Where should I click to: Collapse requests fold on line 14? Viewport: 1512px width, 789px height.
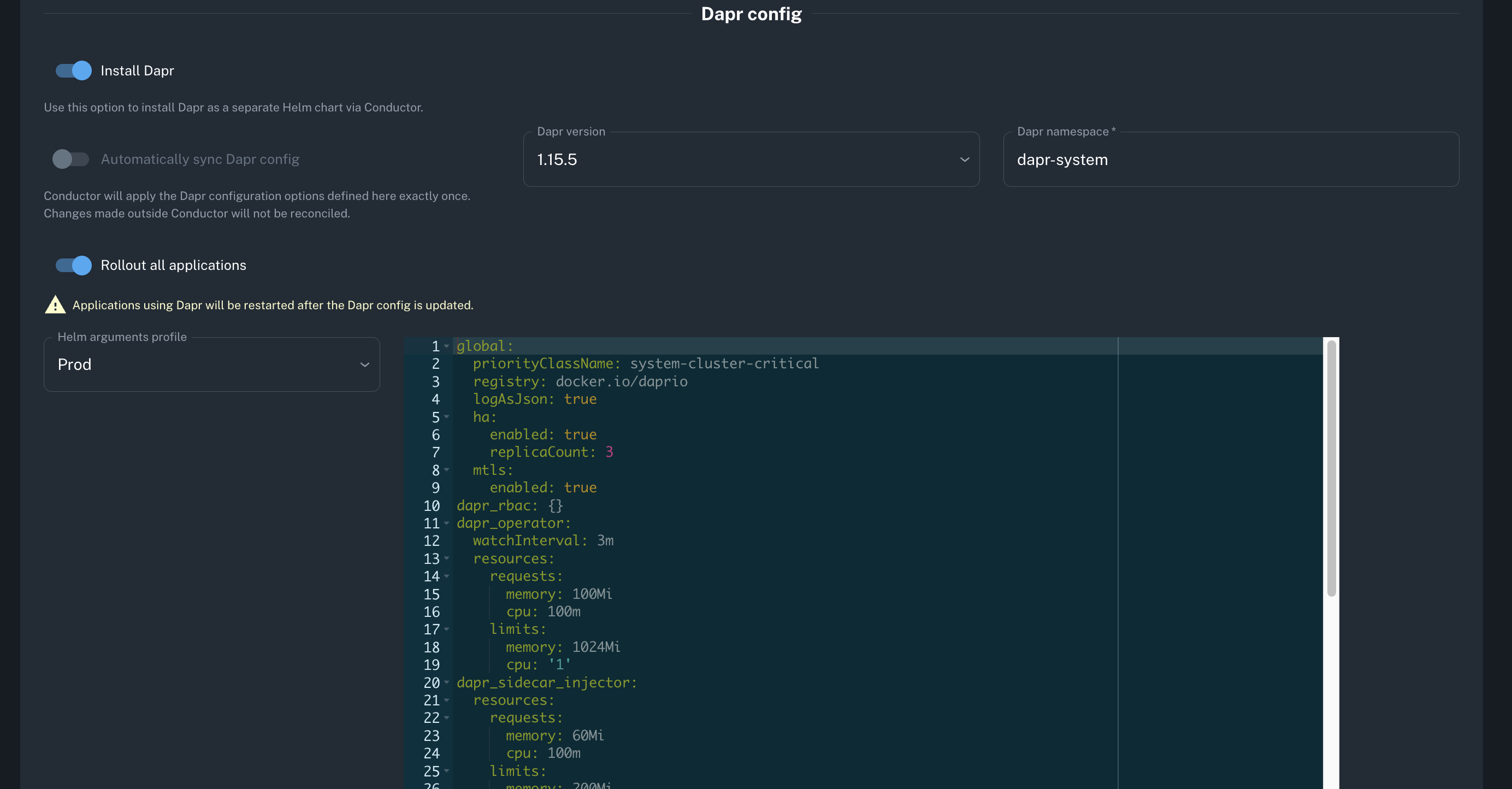click(447, 576)
